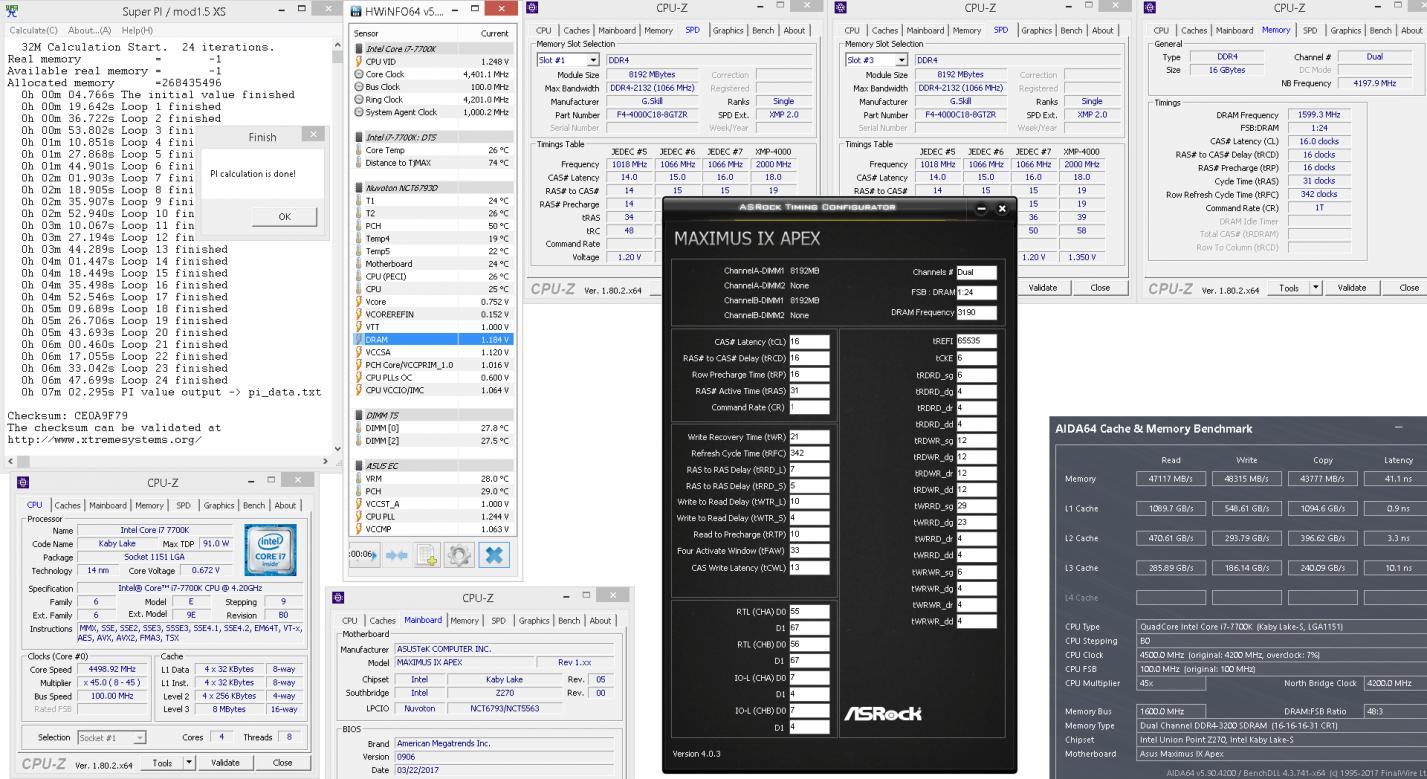Image resolution: width=1427 pixels, height=779 pixels.
Task: Click Validate in CPU-Z CPU window
Action: pos(225,762)
